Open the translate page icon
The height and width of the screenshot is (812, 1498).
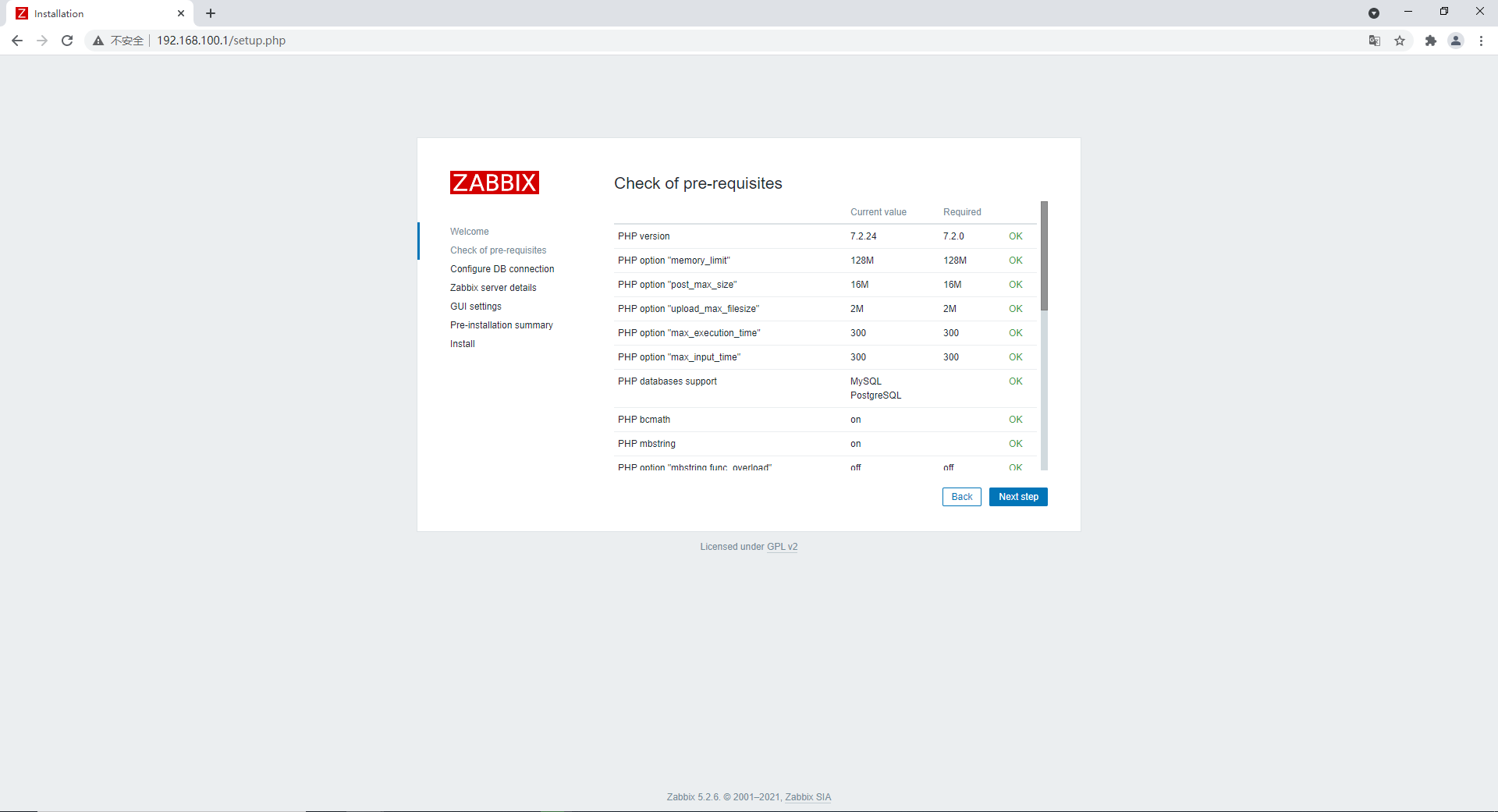(x=1375, y=41)
